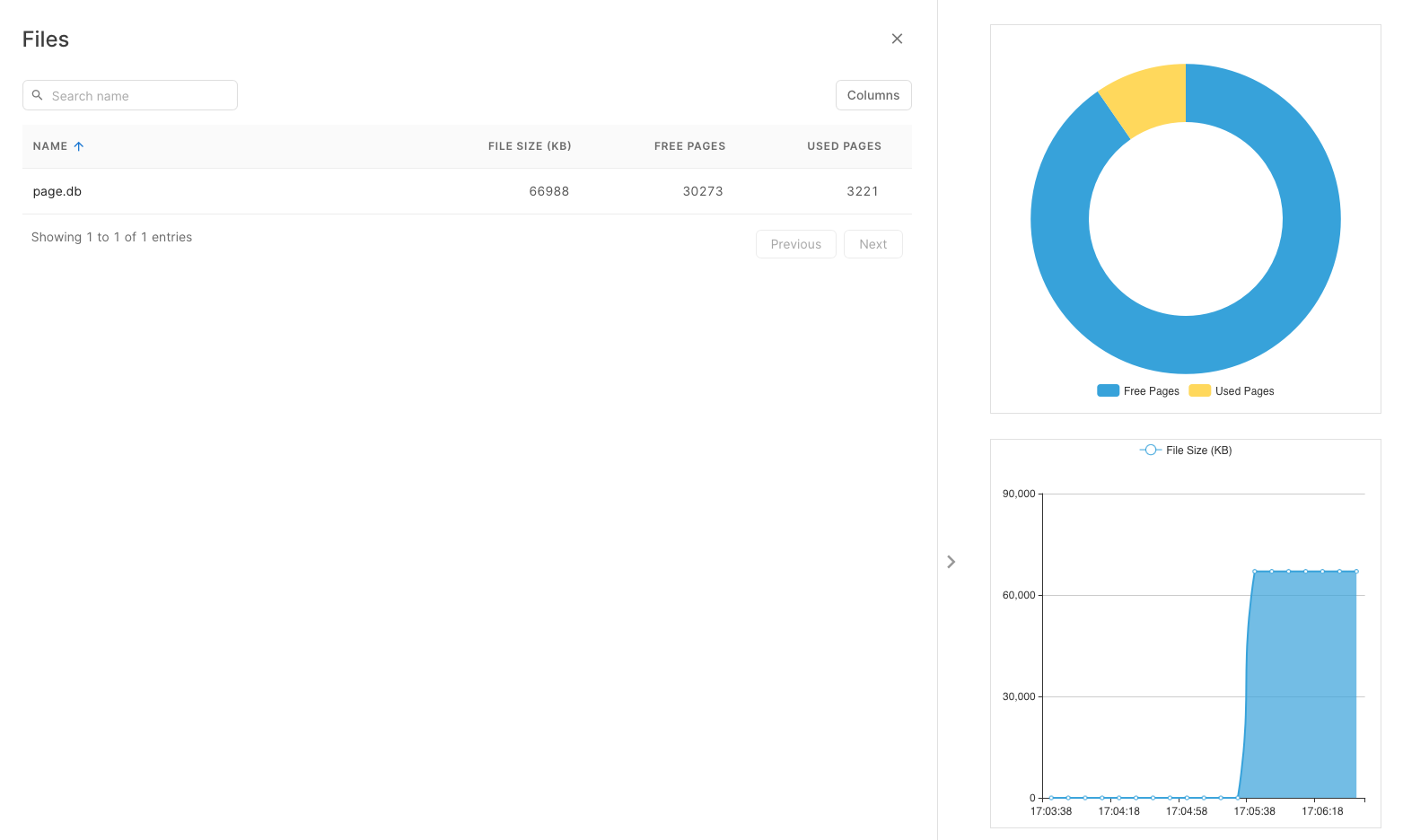The width and height of the screenshot is (1403, 840).
Task: Toggle Free Pages blue legend swatch
Action: pos(1108,390)
